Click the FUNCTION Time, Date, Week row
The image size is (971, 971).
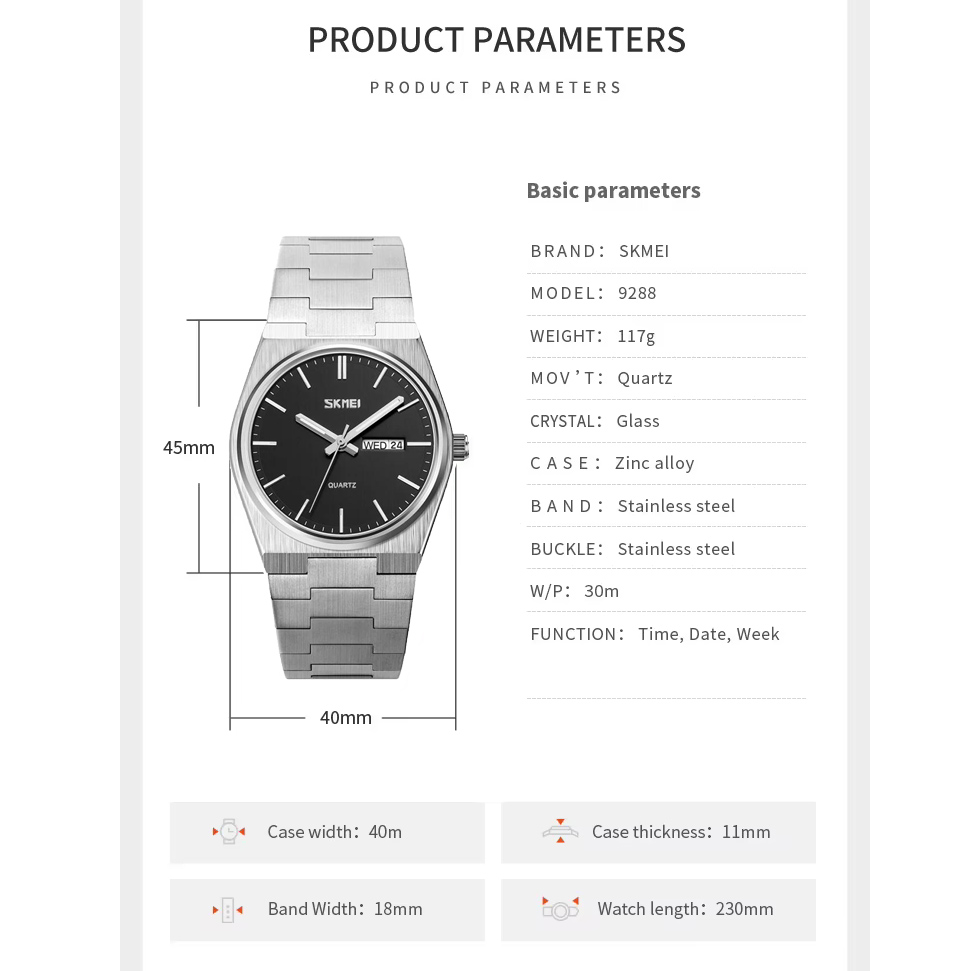pyautogui.click(x=666, y=634)
